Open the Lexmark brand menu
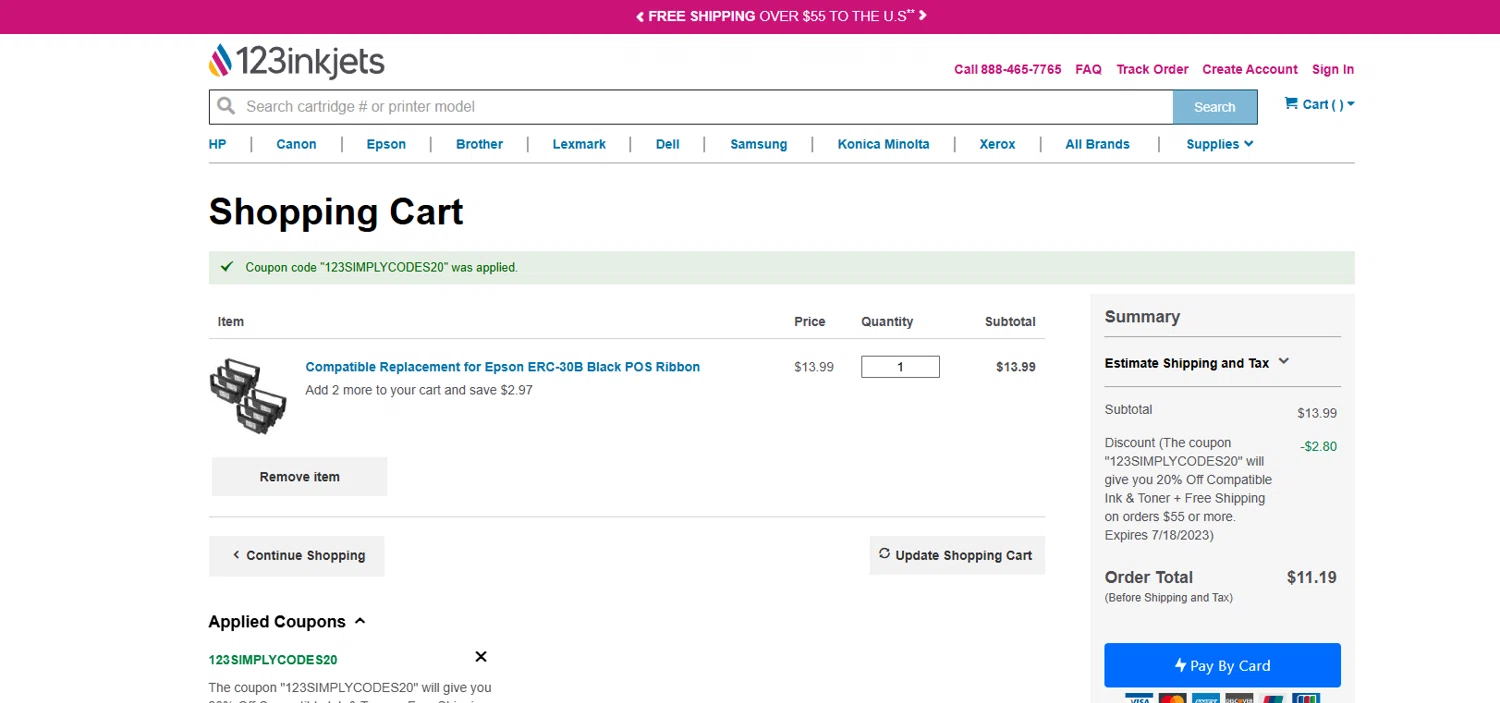1500x703 pixels. [579, 144]
